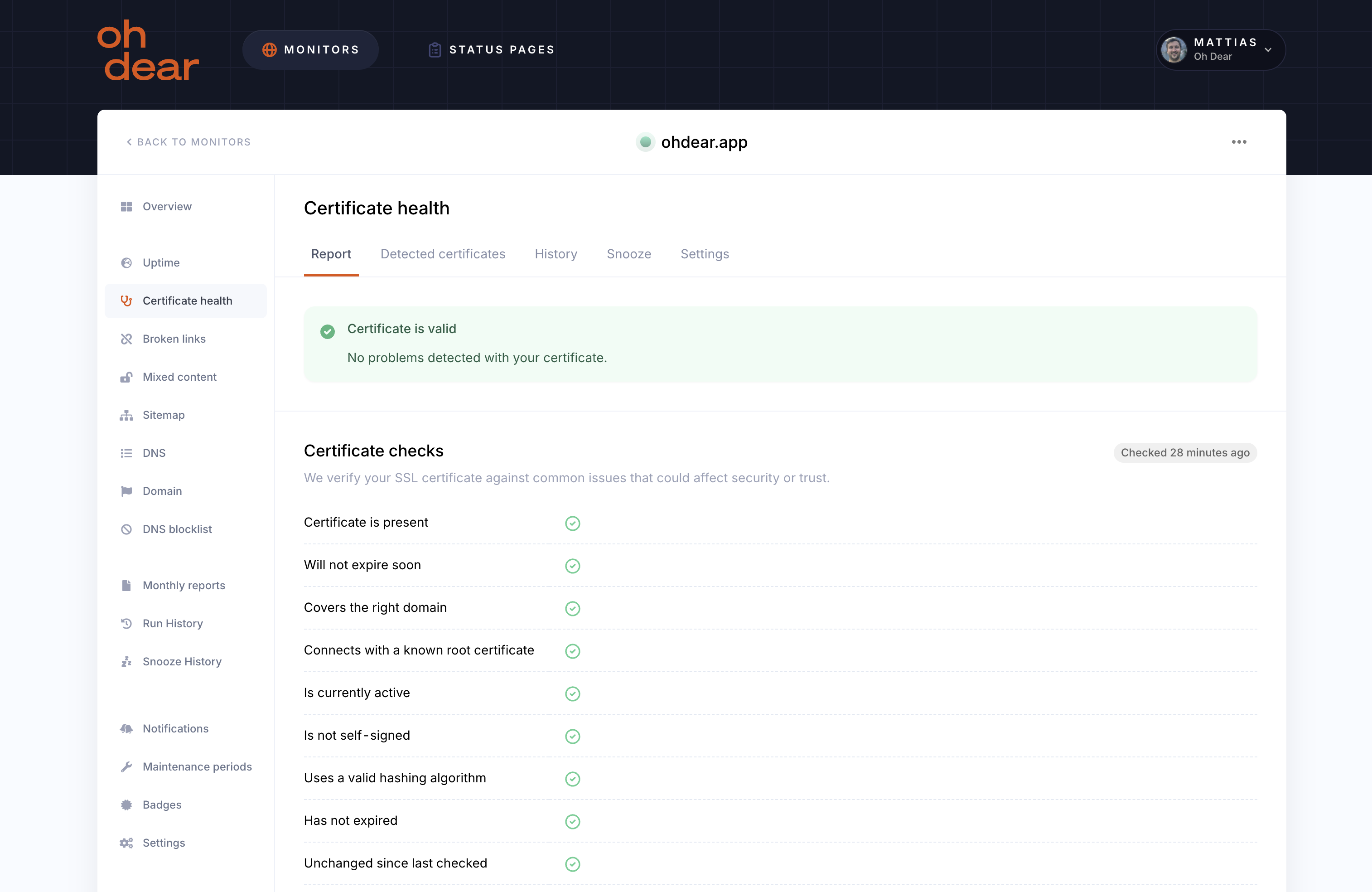Screen dimensions: 1372x892
Task: Click the Monthly reports document icon
Action: [x=126, y=586]
